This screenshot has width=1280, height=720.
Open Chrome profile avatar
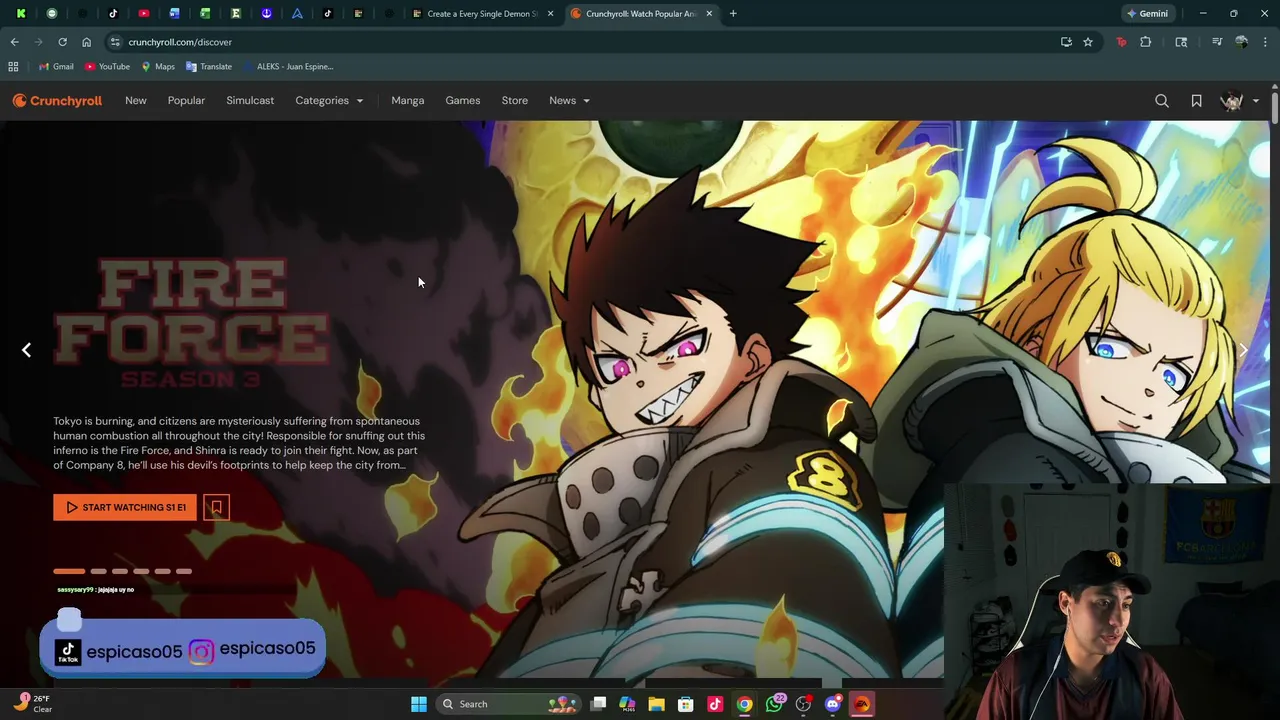pyautogui.click(x=1241, y=42)
